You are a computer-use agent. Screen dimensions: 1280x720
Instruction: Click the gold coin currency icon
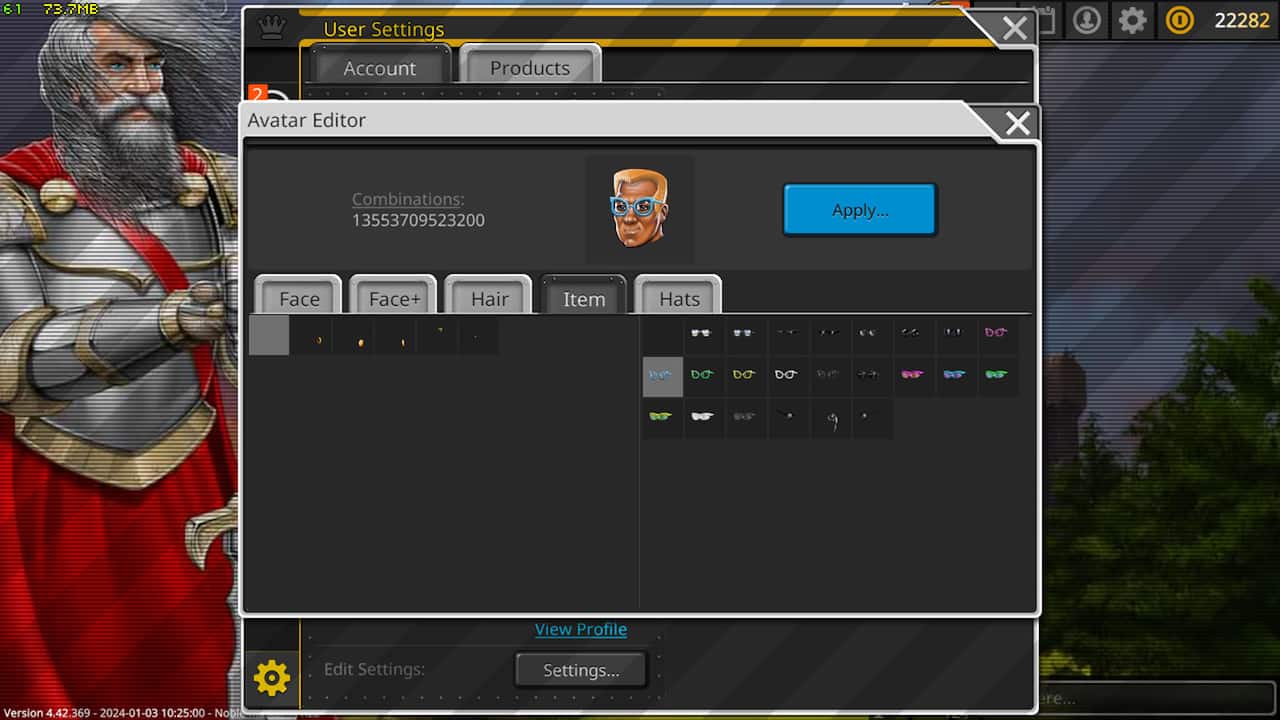coord(1180,20)
